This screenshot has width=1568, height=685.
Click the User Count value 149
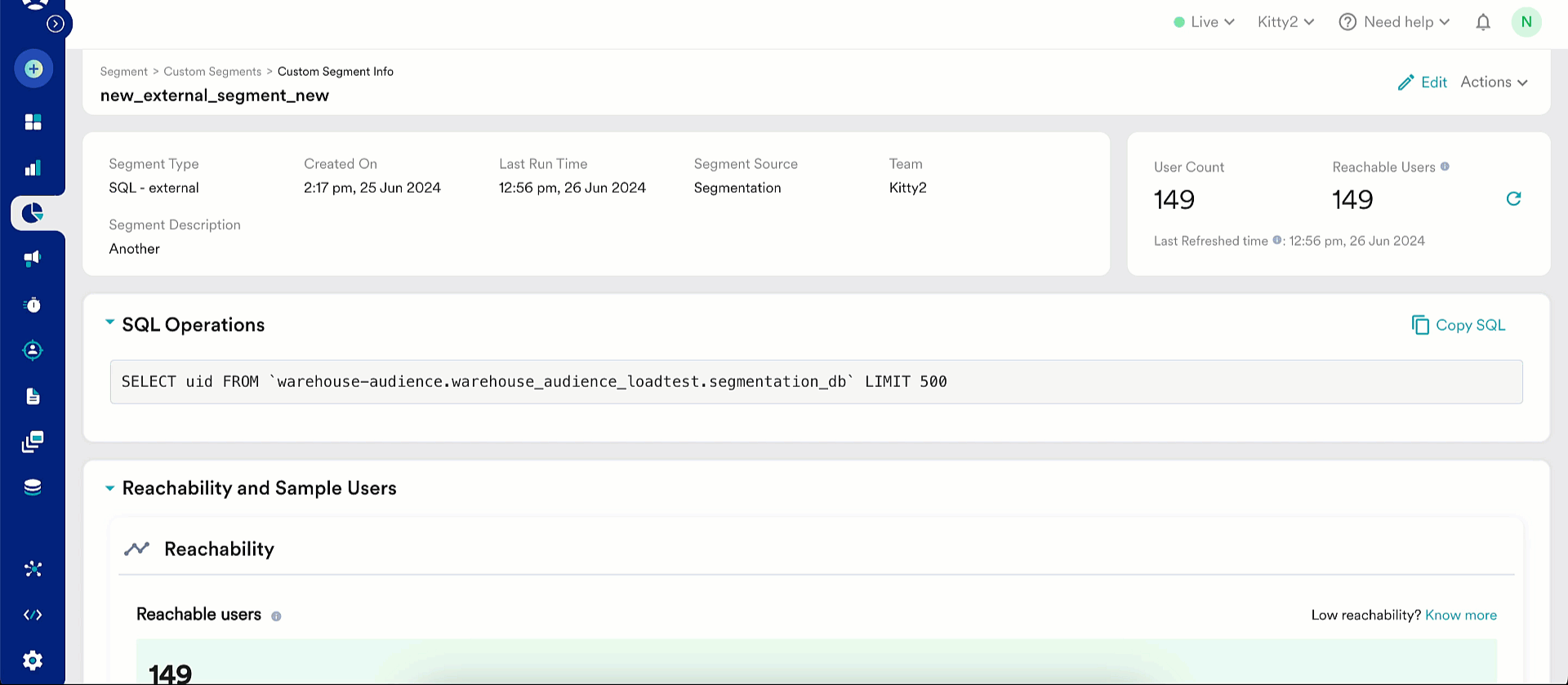click(1174, 200)
